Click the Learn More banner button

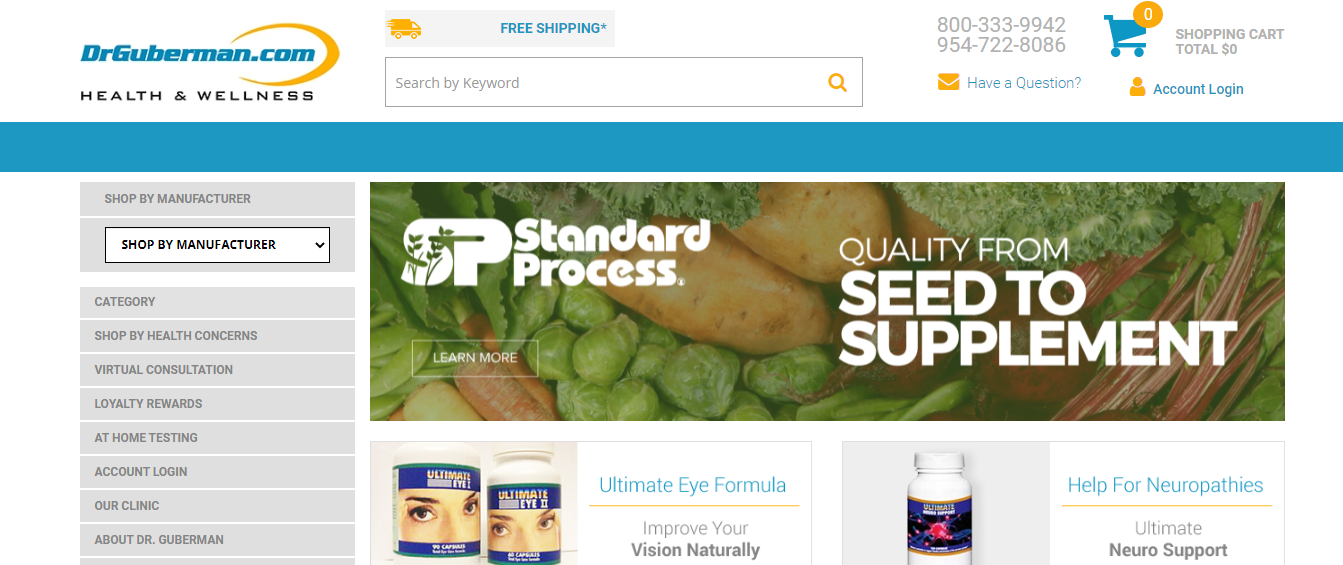475,358
